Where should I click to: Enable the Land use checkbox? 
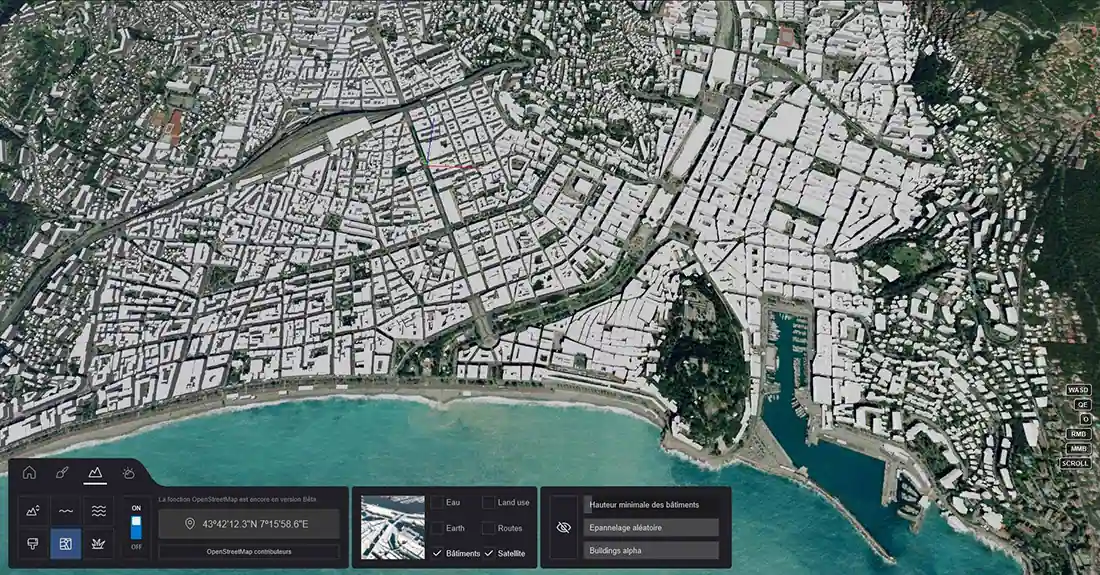pos(488,503)
